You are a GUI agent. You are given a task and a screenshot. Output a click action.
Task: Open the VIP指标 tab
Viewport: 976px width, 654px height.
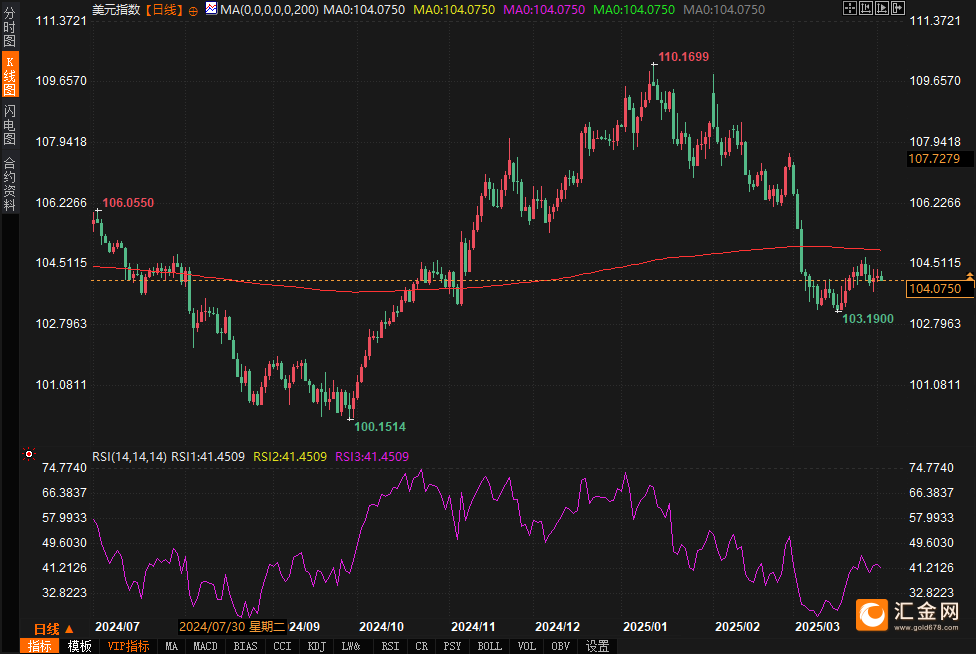[128, 646]
